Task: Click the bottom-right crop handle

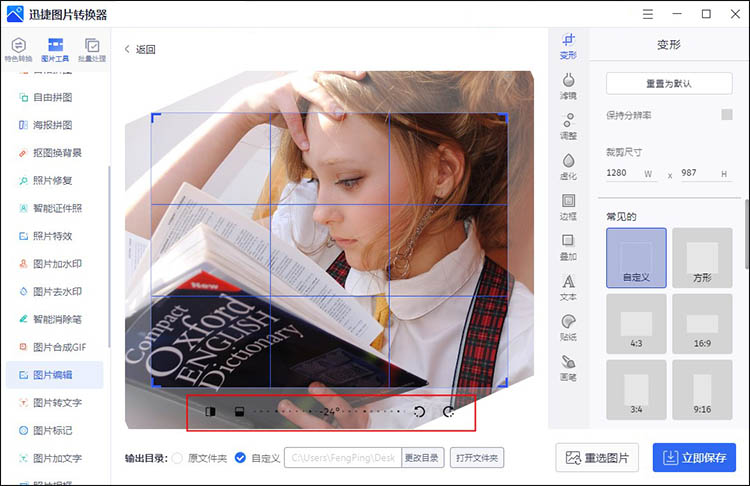Action: pyautogui.click(x=504, y=383)
